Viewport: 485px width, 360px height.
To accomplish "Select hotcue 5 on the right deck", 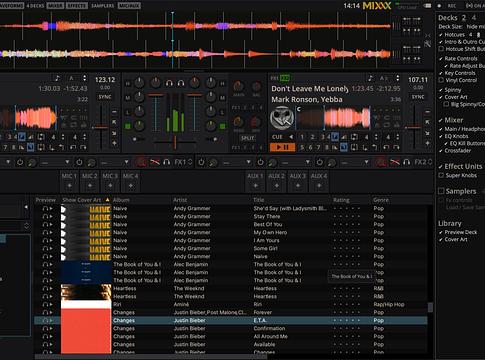I will click(302, 147).
